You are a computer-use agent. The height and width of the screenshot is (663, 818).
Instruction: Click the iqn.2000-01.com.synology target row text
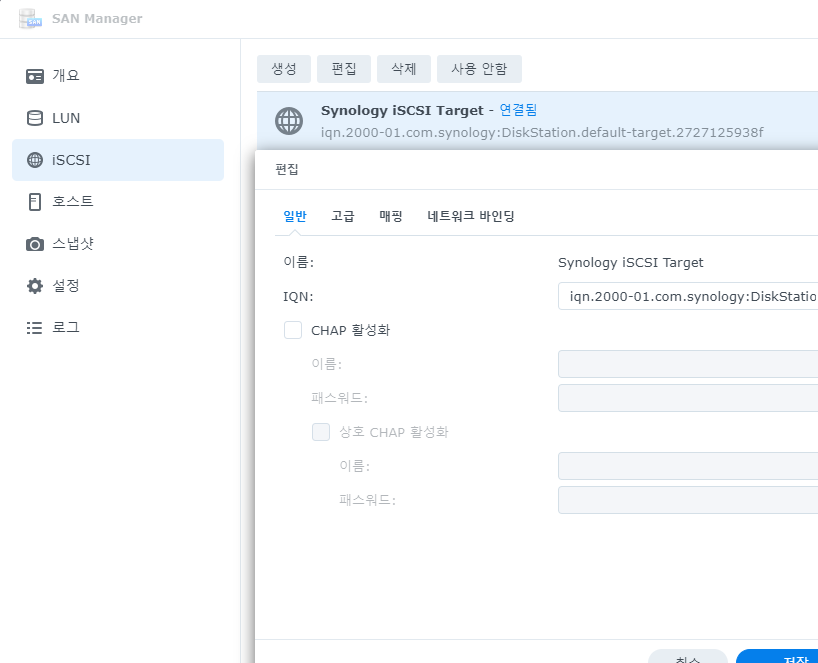[x=542, y=132]
